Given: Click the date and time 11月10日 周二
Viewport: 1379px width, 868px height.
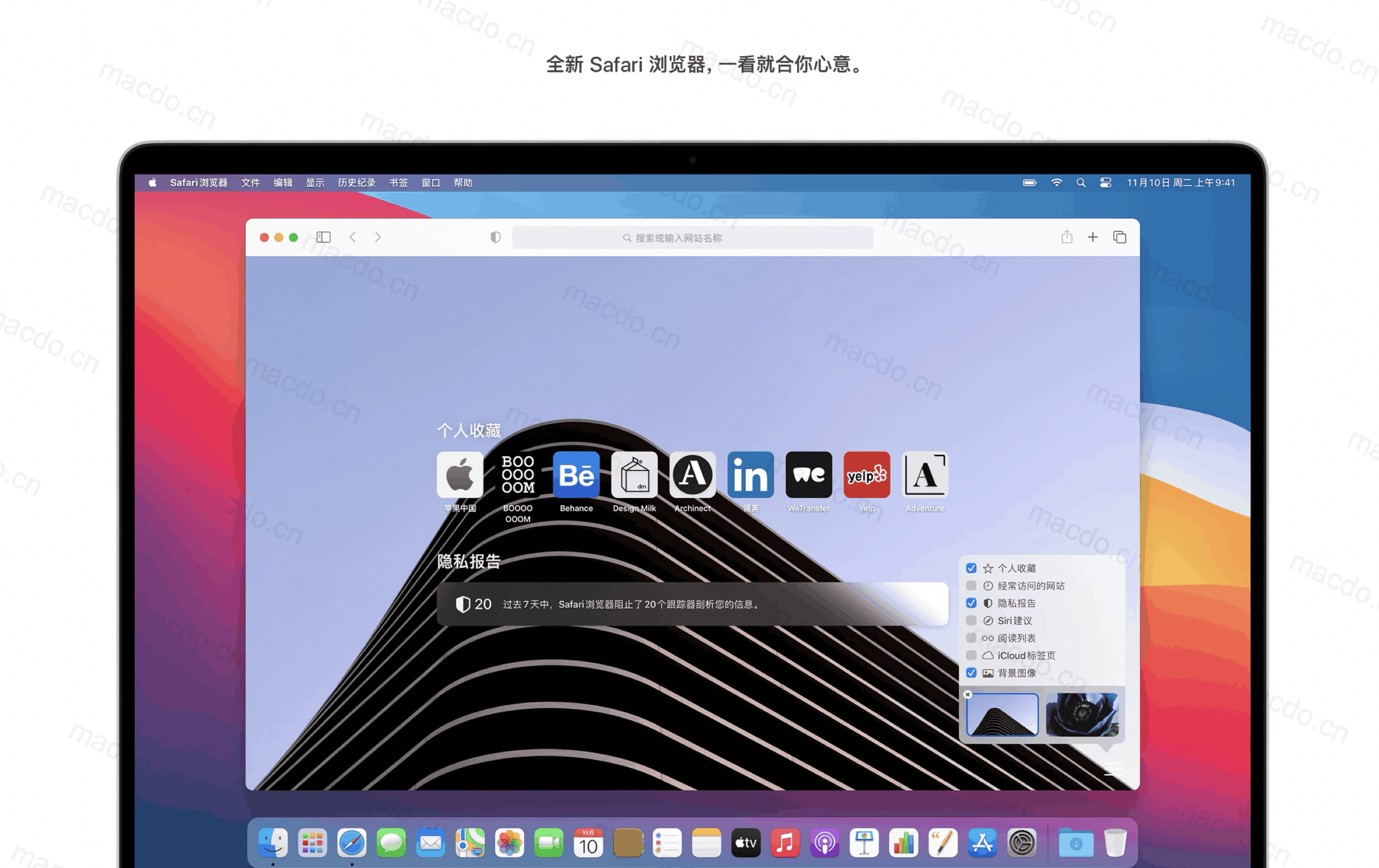Looking at the screenshot, I should tap(1181, 182).
